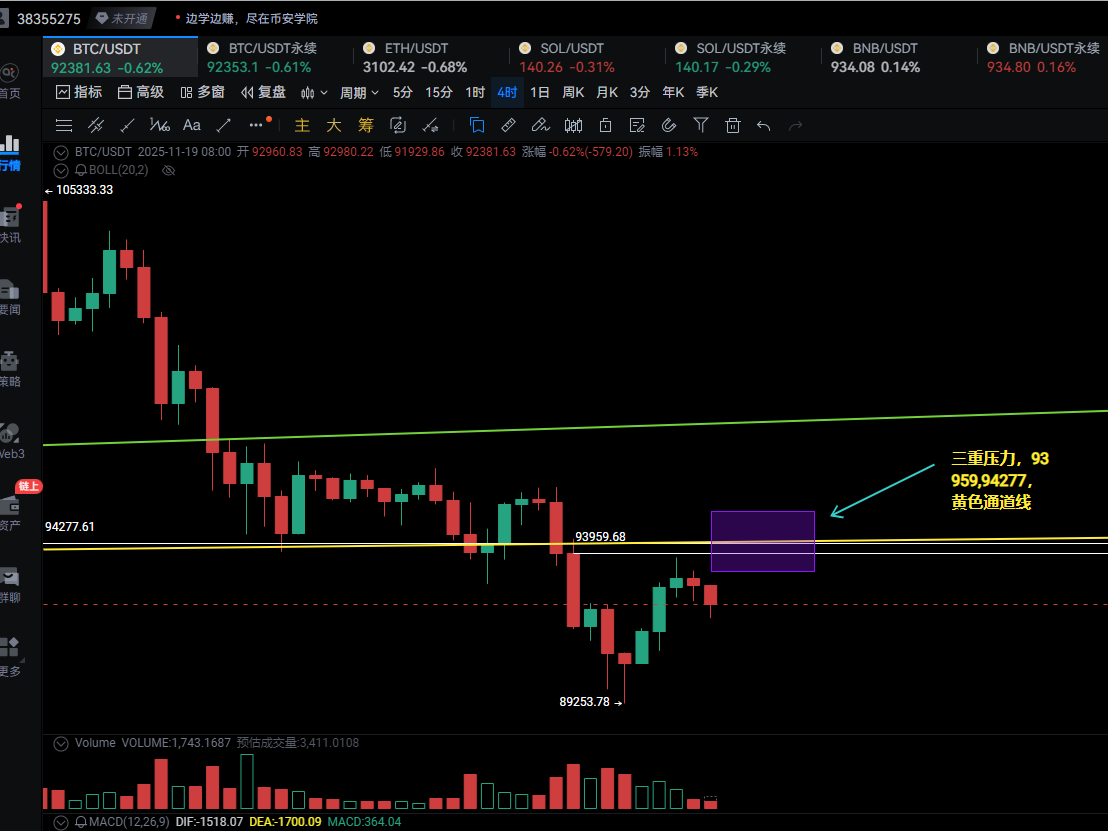Image resolution: width=1108 pixels, height=831 pixels.
Task: Select the 1日 timeframe
Action: coord(540,93)
